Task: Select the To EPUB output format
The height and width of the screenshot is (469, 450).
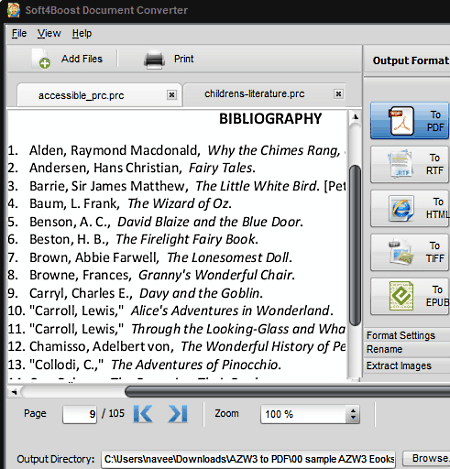Action: [x=410, y=296]
